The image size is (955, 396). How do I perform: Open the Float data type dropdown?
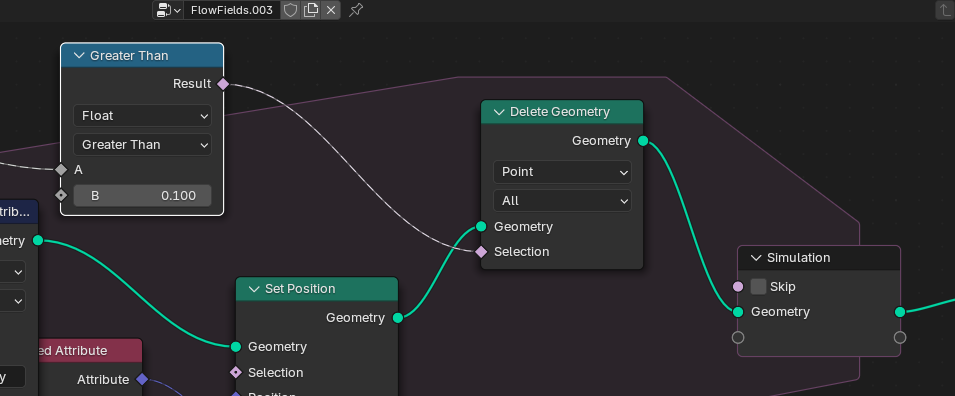143,116
